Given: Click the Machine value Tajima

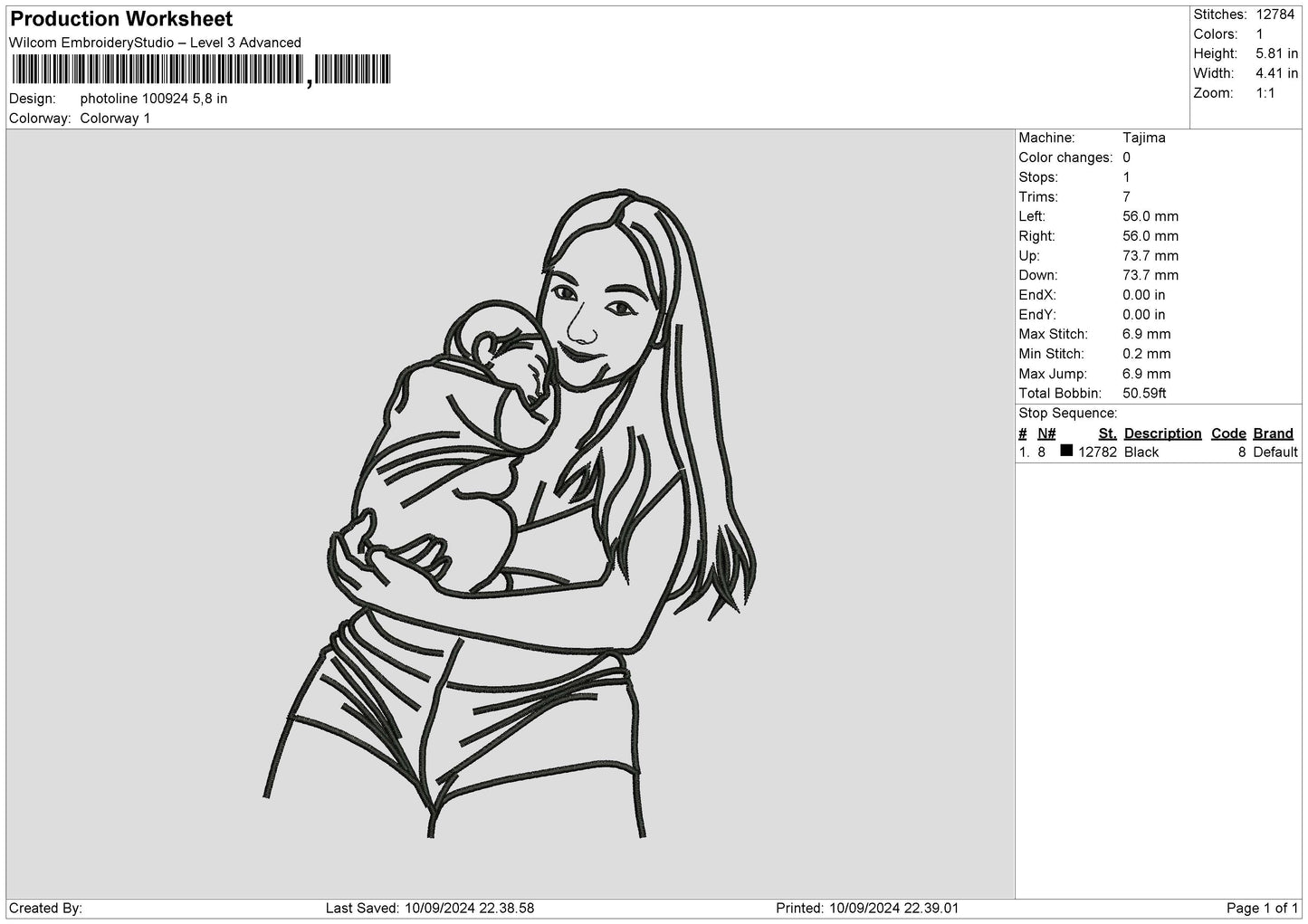Looking at the screenshot, I should [1144, 138].
